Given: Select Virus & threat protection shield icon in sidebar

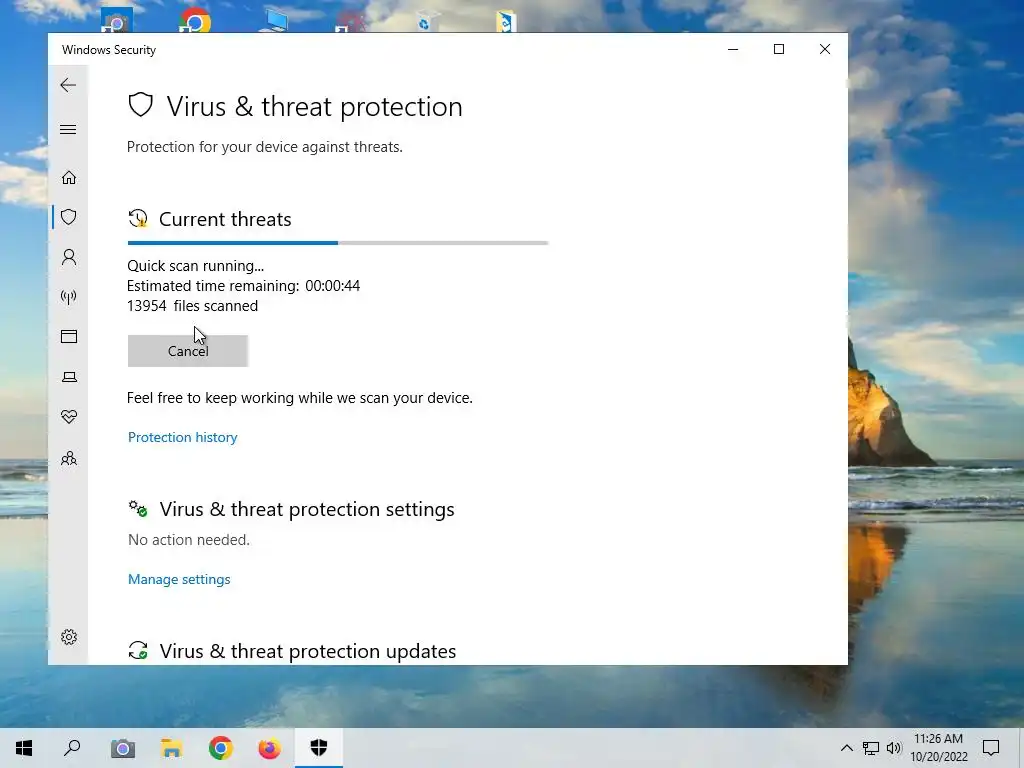Looking at the screenshot, I should (x=69, y=217).
